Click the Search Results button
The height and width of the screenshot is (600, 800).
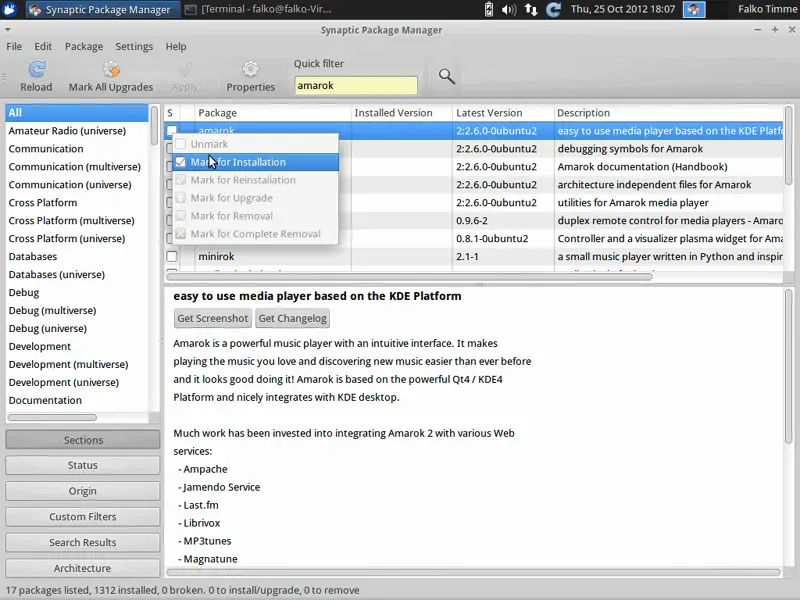point(83,542)
